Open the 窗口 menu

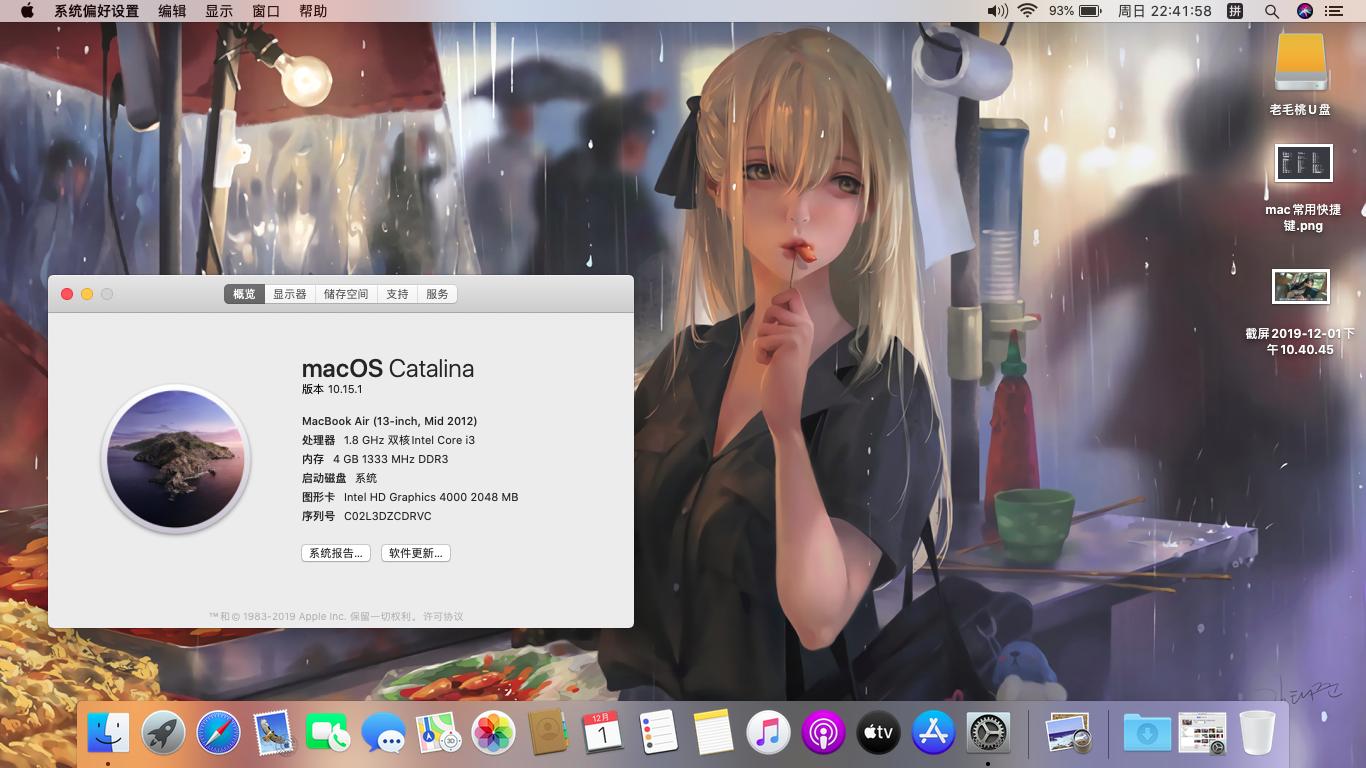(x=266, y=11)
